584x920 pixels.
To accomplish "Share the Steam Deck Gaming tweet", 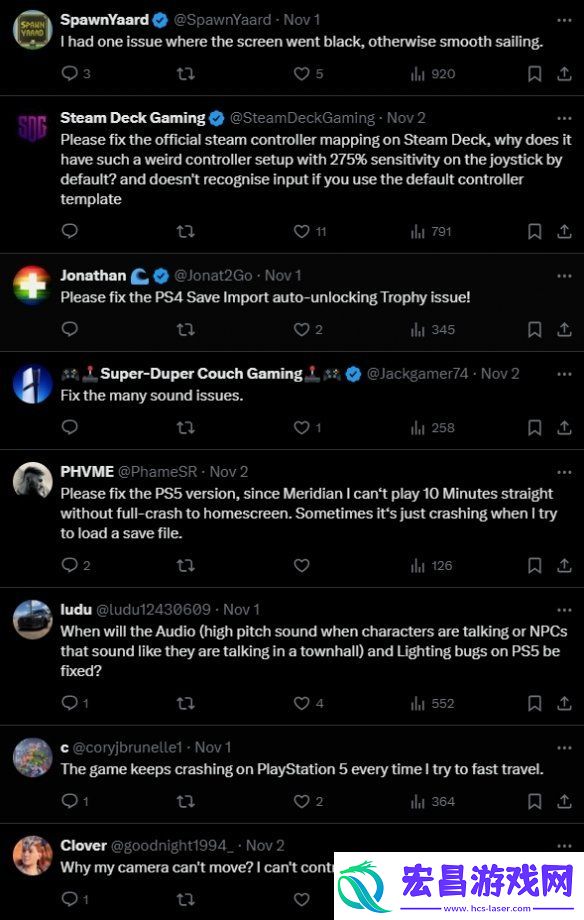I will tap(564, 231).
